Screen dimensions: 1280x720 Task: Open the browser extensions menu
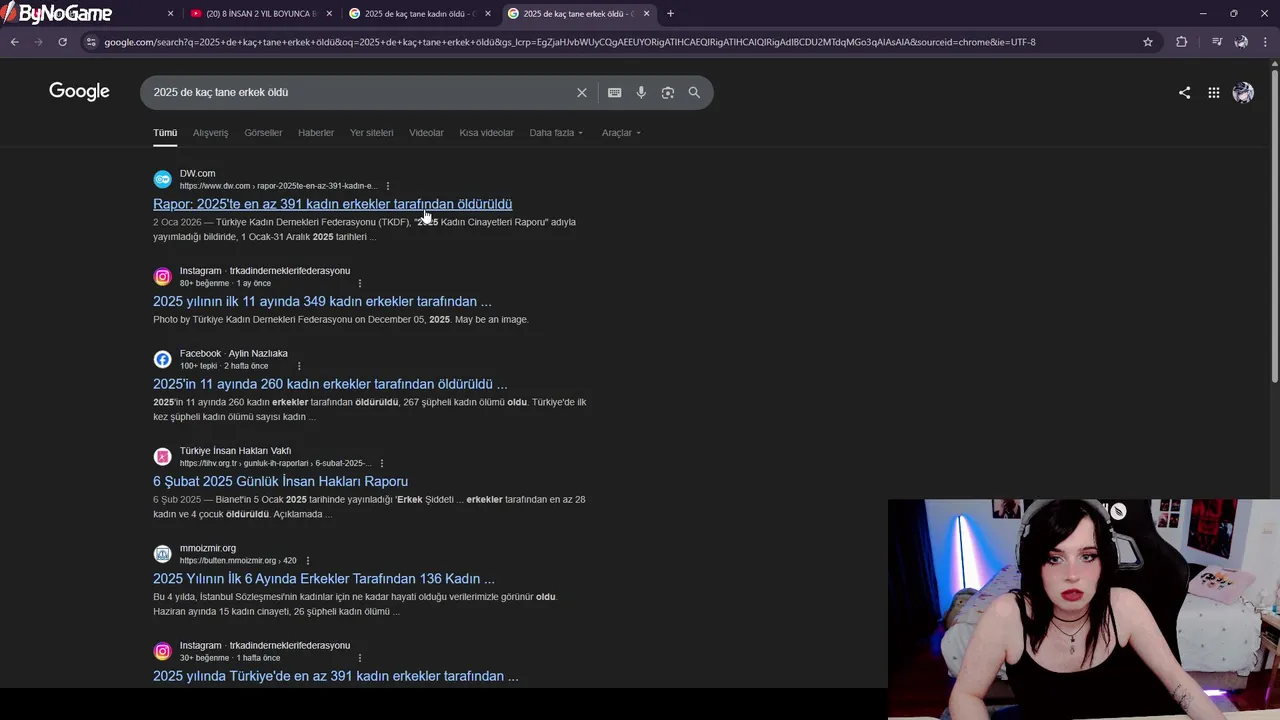click(x=1181, y=42)
